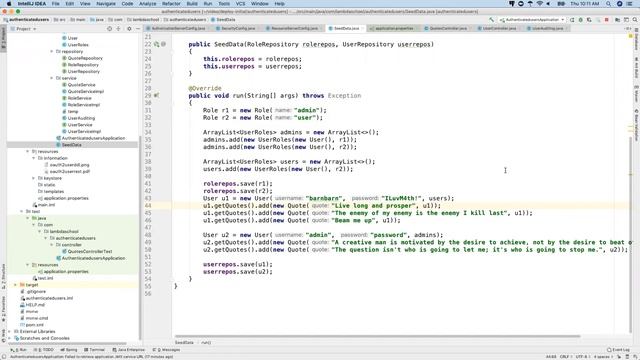The height and width of the screenshot is (360, 640).
Task: Open the Spring tool window
Action: pos(69,350)
